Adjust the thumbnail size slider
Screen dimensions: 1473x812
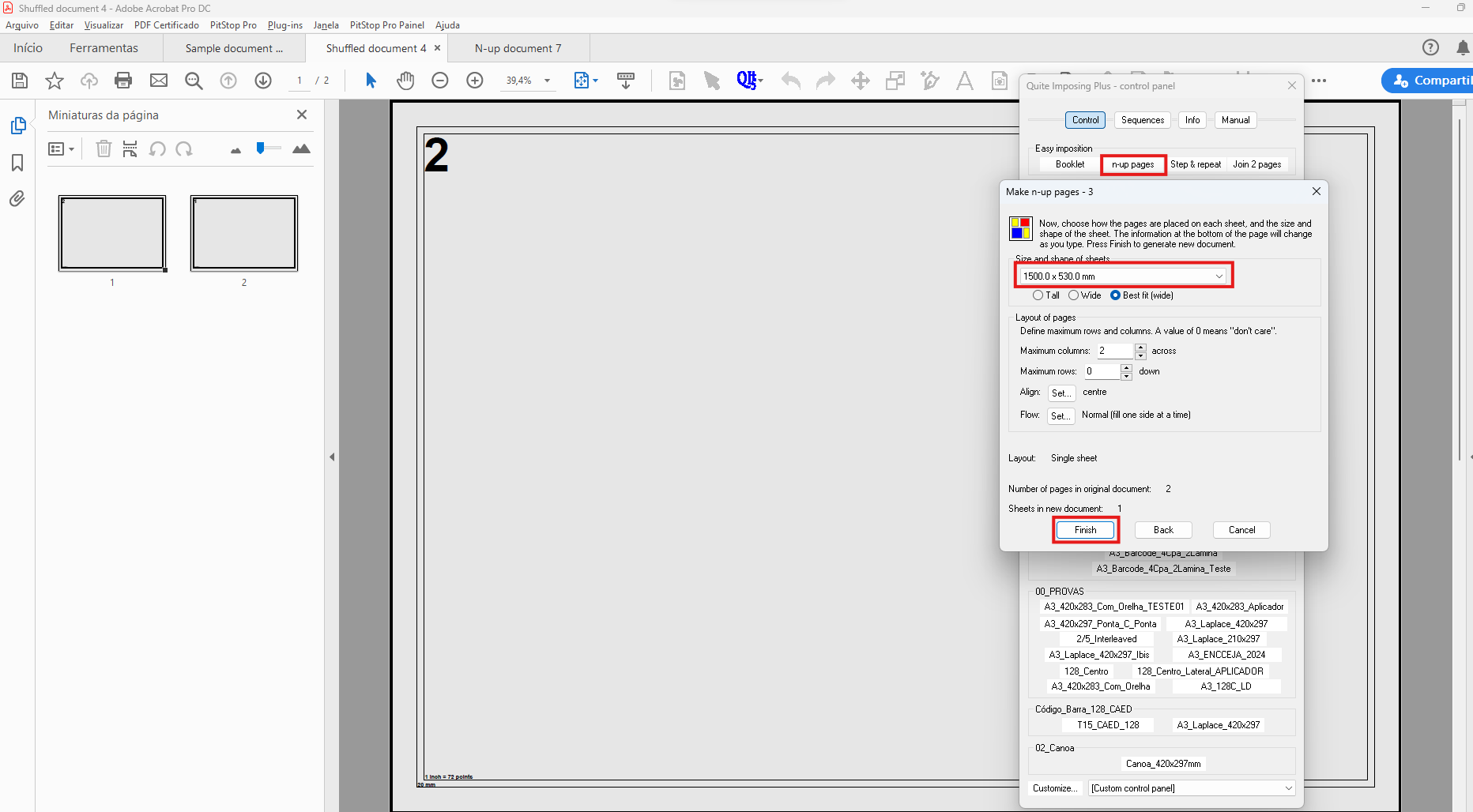click(x=268, y=148)
